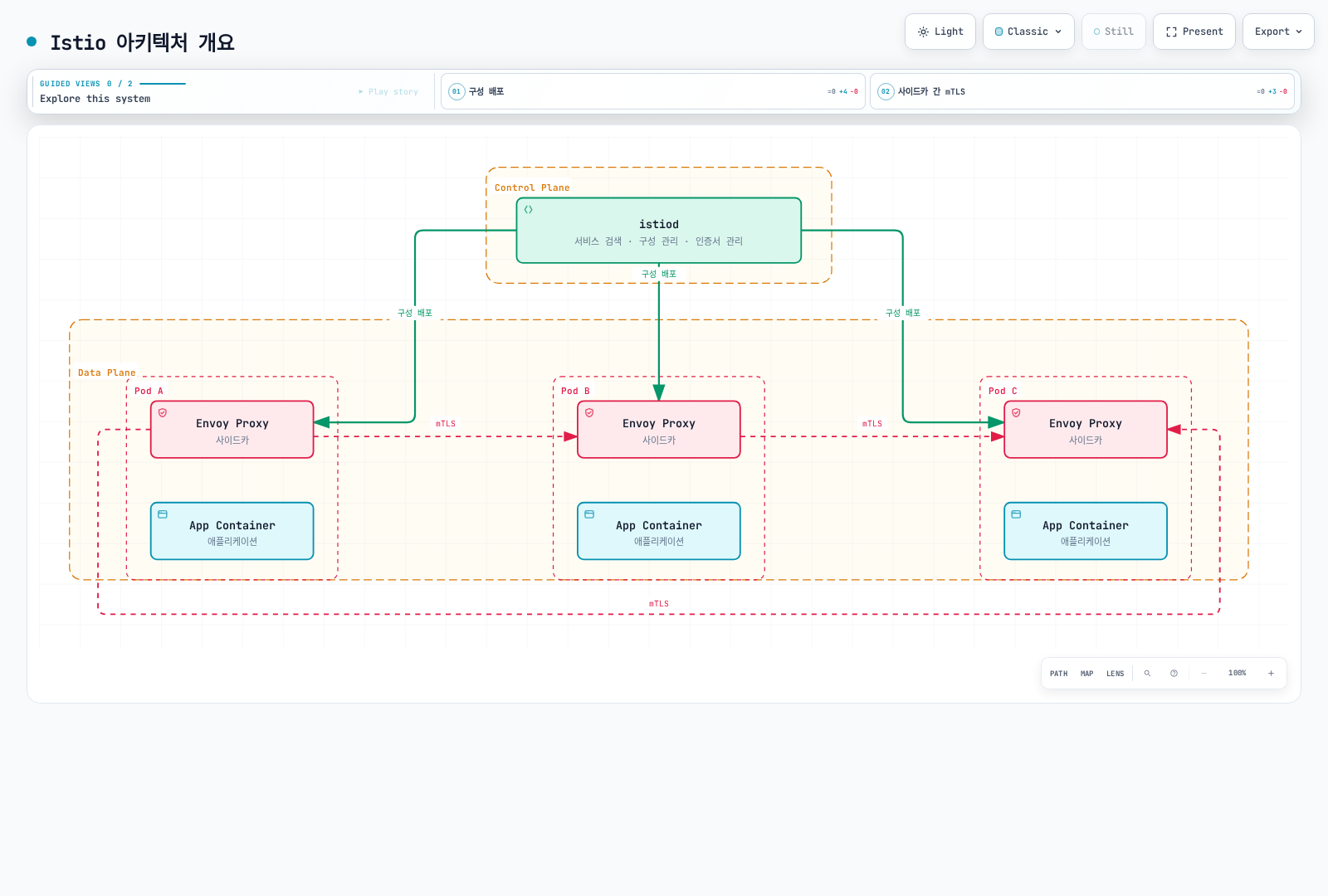Click the sun icon in Light button
Screen dimensions: 1328x896
[923, 32]
